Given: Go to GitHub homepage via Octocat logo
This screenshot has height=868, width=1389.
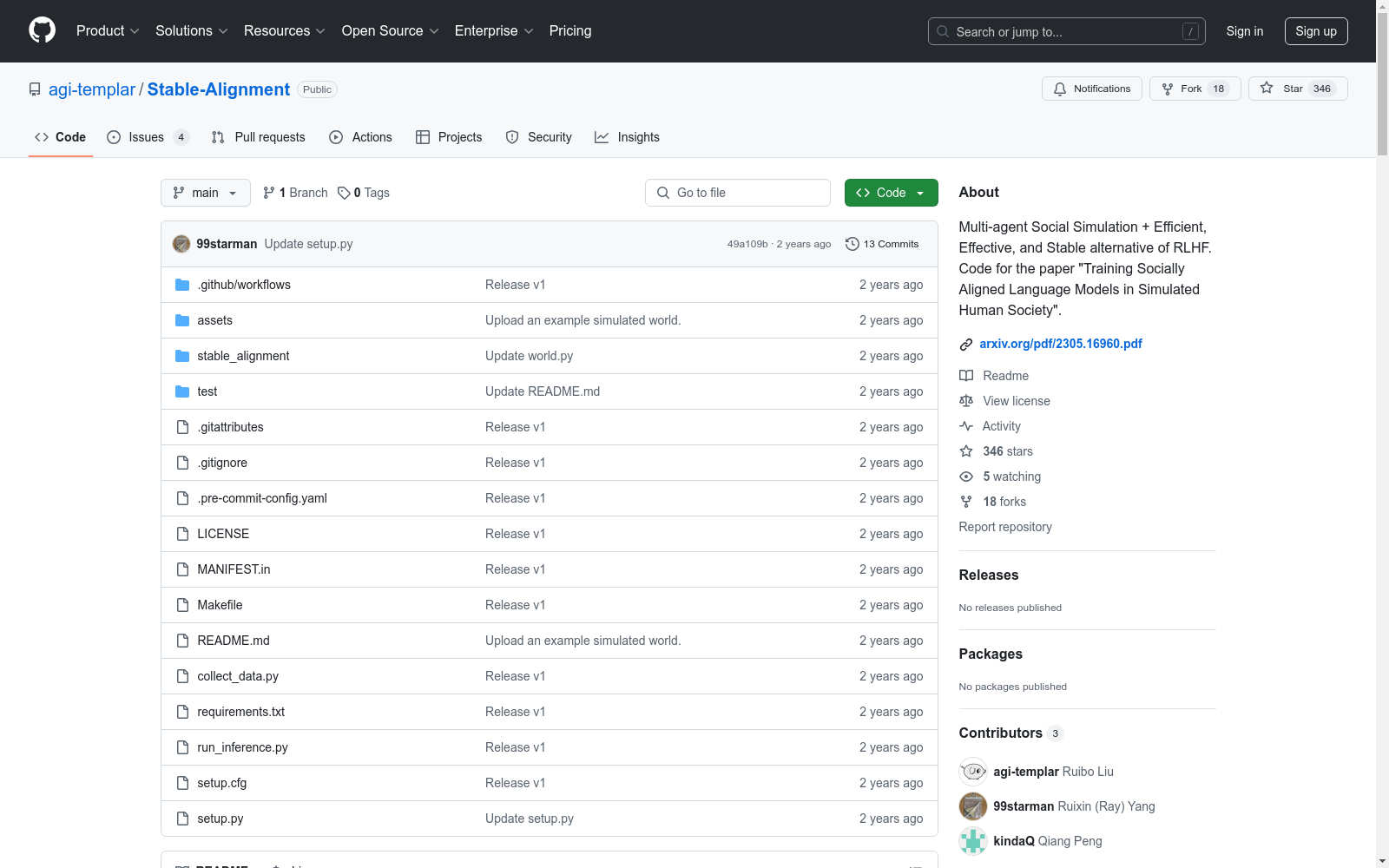Looking at the screenshot, I should coord(42,30).
